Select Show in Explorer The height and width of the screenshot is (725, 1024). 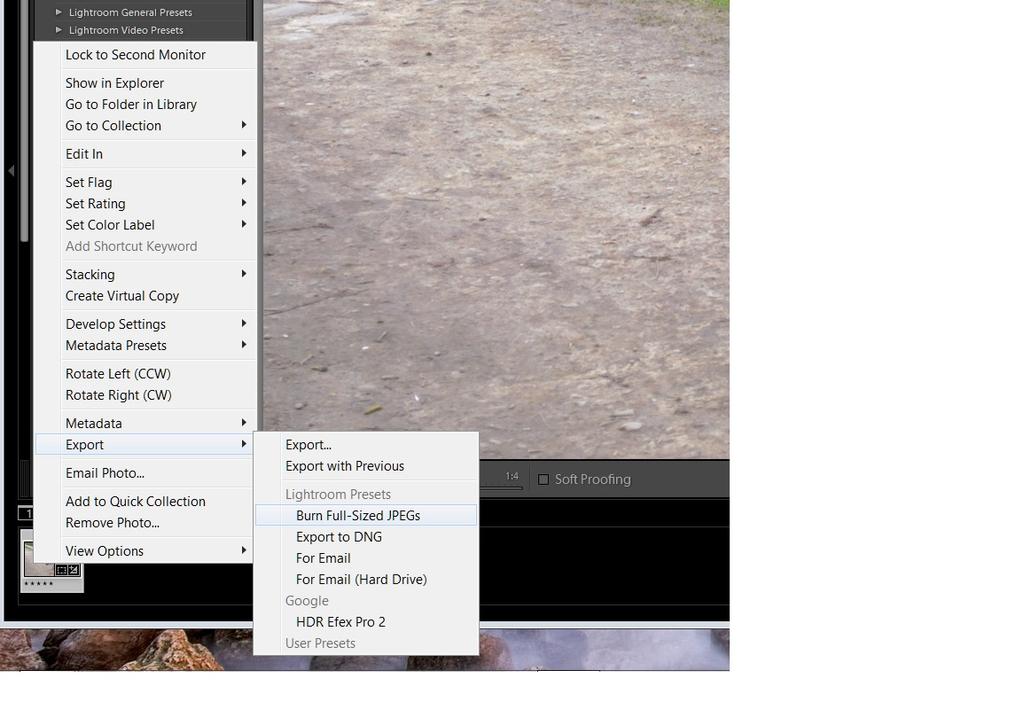coord(115,83)
